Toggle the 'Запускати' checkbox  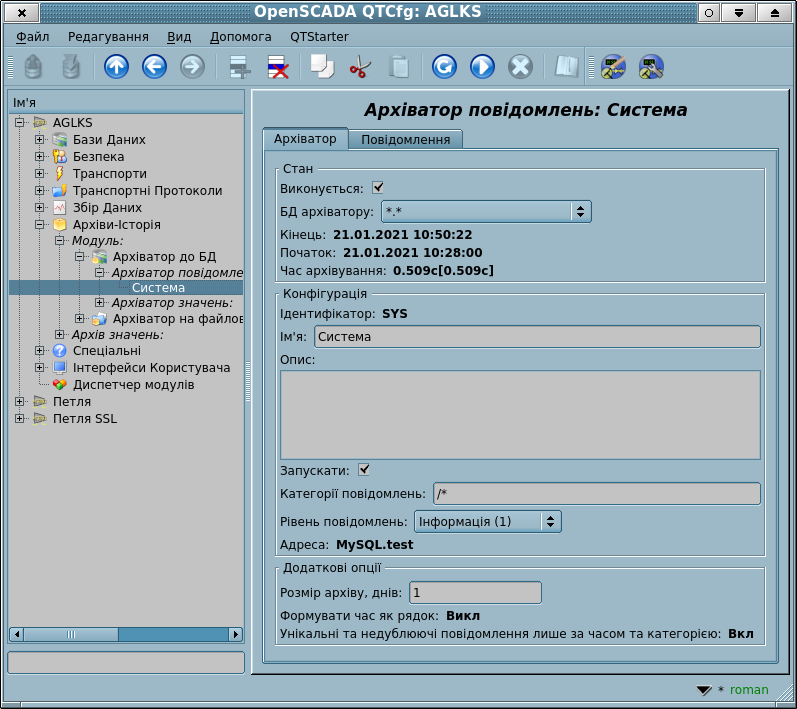click(364, 469)
